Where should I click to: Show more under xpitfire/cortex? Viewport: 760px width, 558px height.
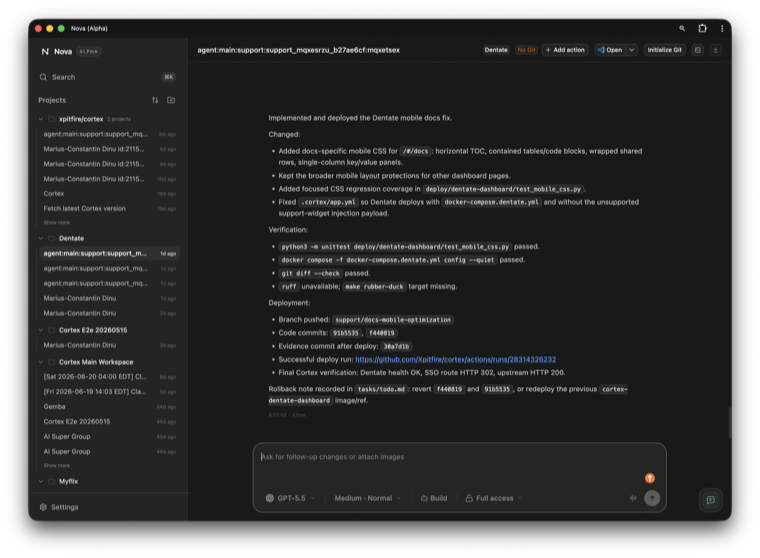click(x=57, y=223)
